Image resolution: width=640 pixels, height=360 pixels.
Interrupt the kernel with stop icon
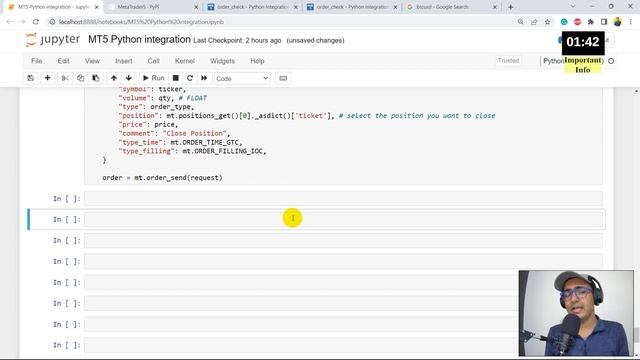pos(176,78)
